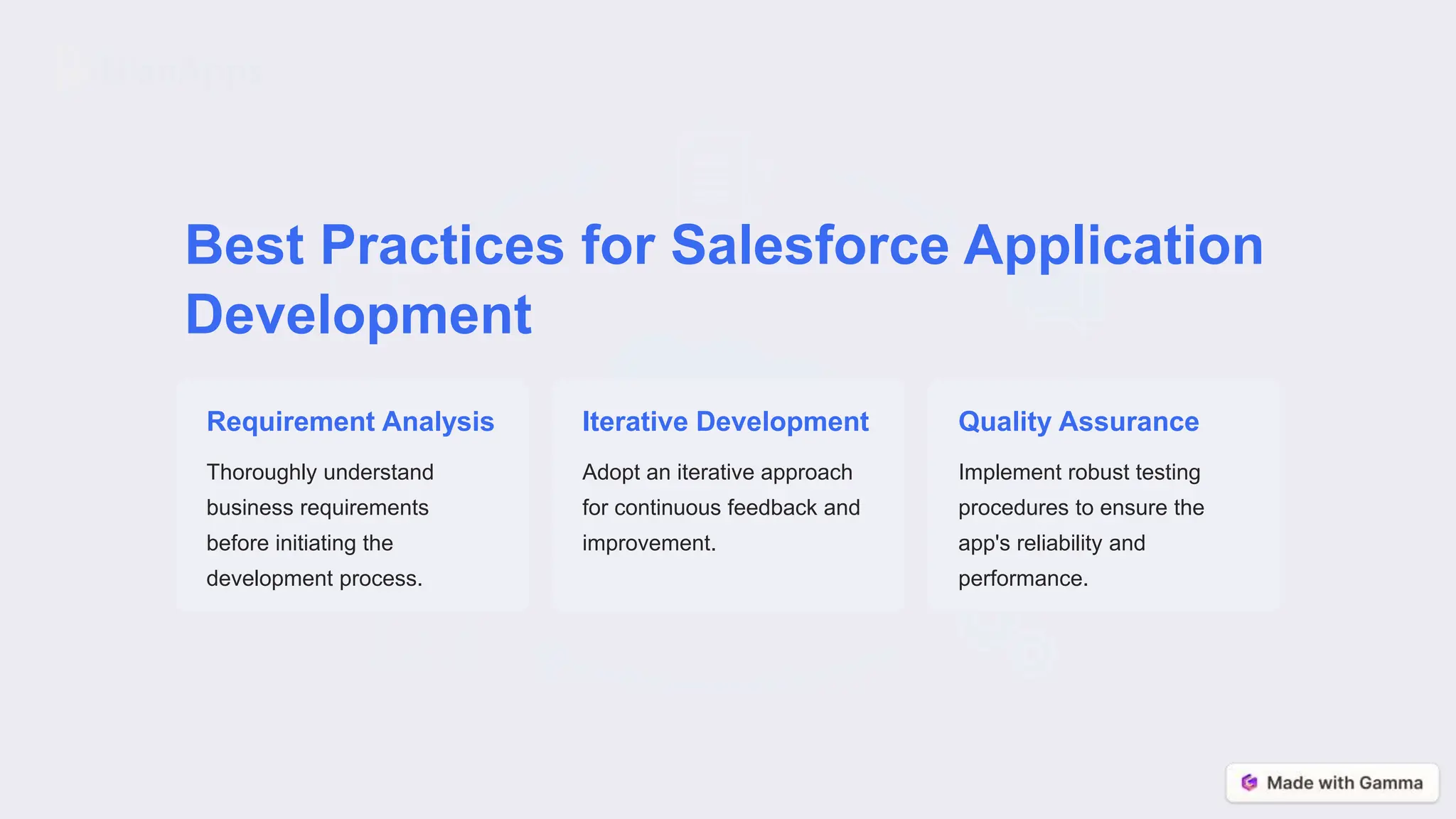Viewport: 1456px width, 819px height.
Task: Select the Quality Assurance heading
Action: (x=1078, y=422)
